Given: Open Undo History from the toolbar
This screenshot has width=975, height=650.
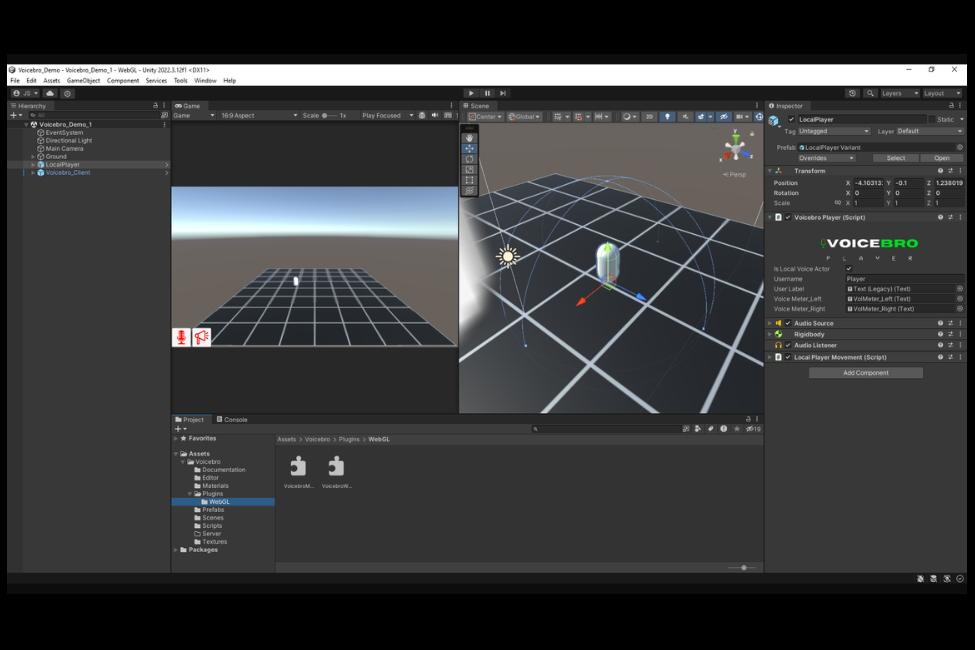Looking at the screenshot, I should [853, 93].
